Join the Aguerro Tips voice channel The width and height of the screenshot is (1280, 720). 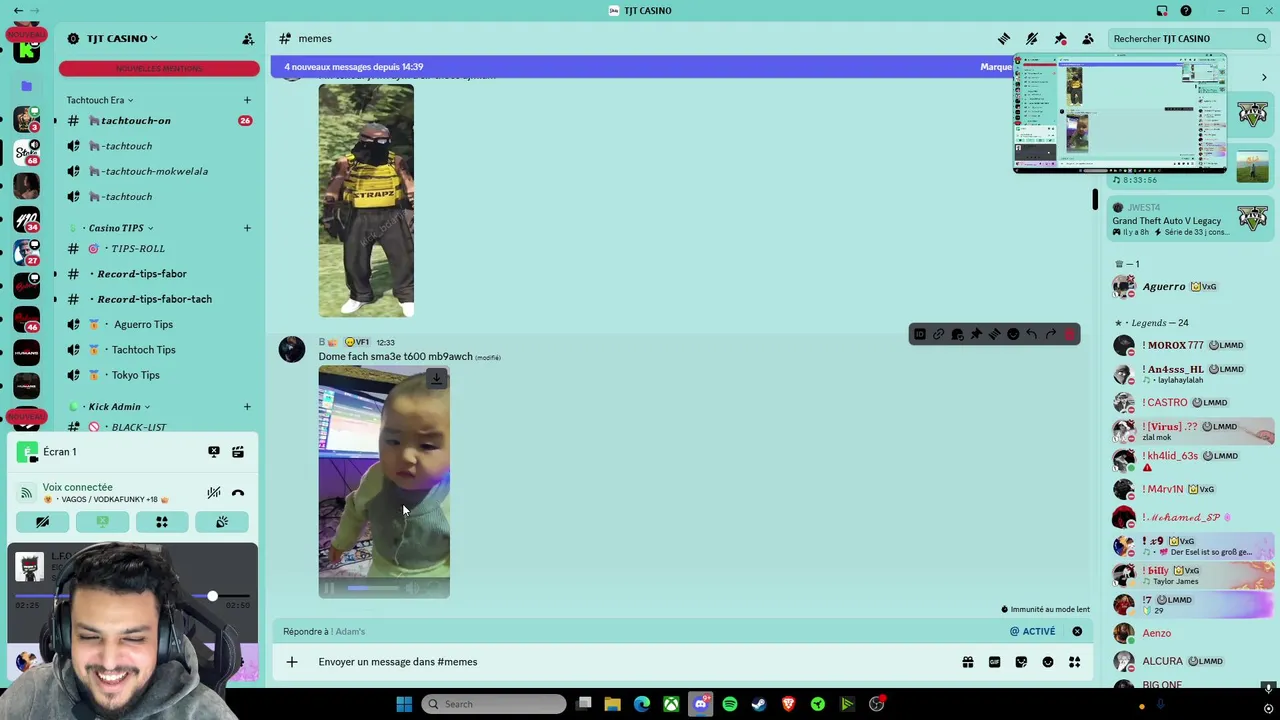(158, 324)
